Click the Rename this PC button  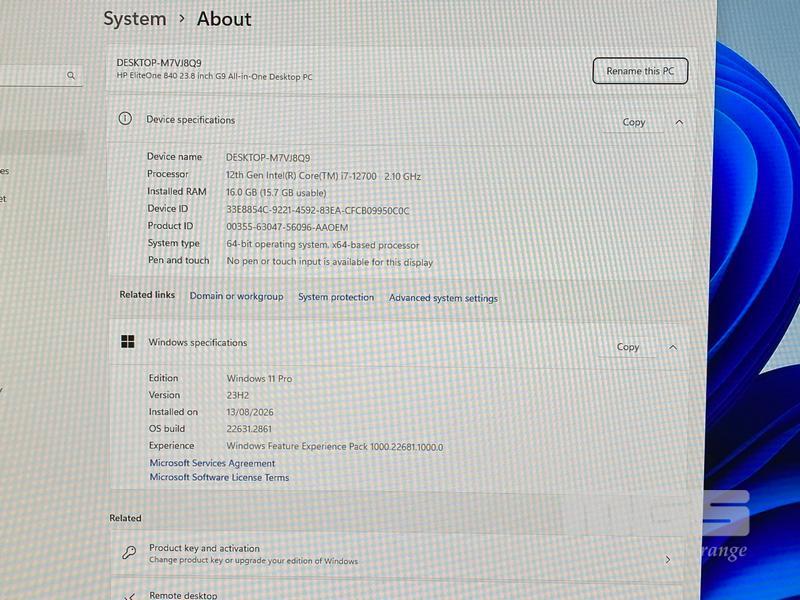[x=640, y=71]
